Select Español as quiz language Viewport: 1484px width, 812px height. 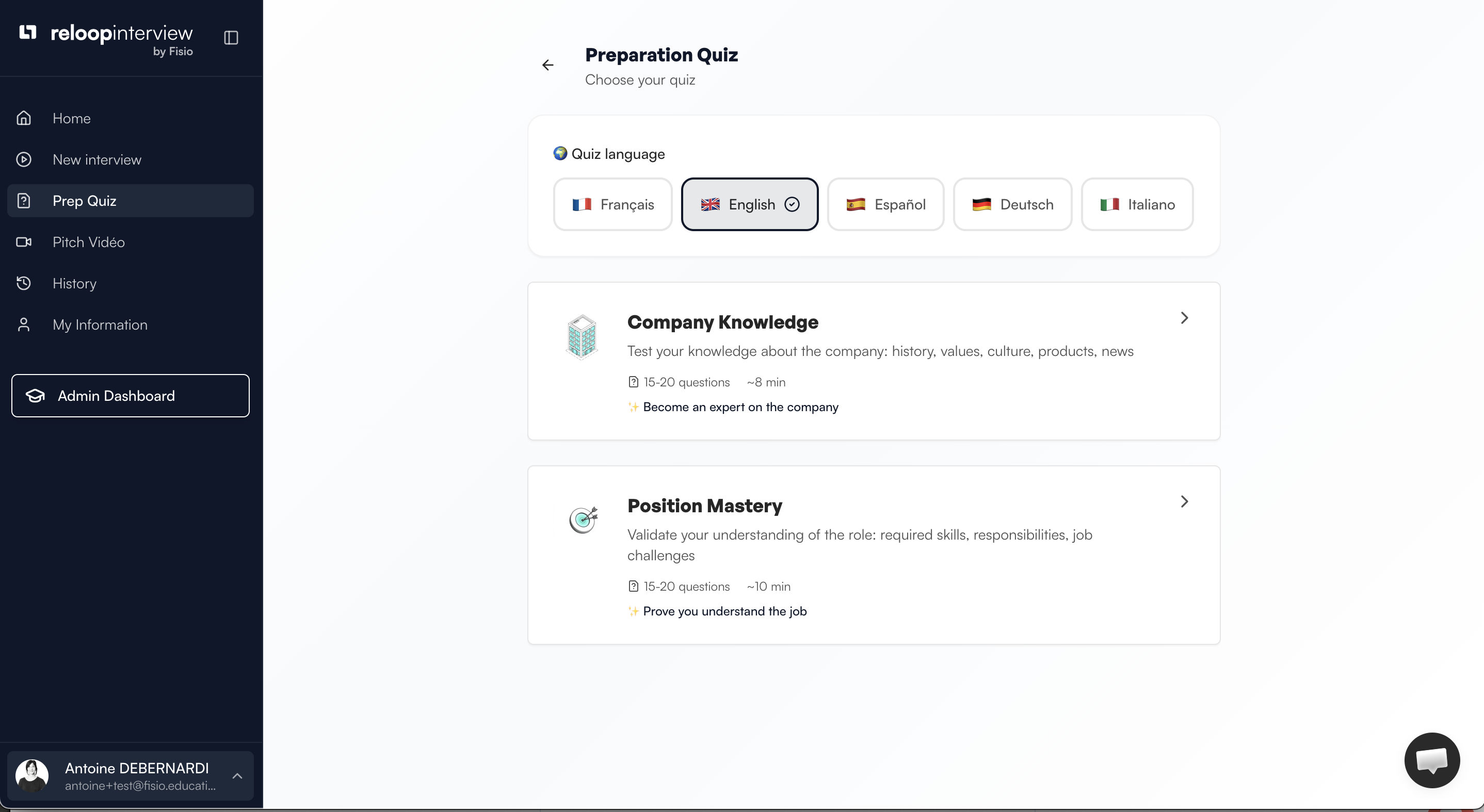pyautogui.click(x=885, y=204)
